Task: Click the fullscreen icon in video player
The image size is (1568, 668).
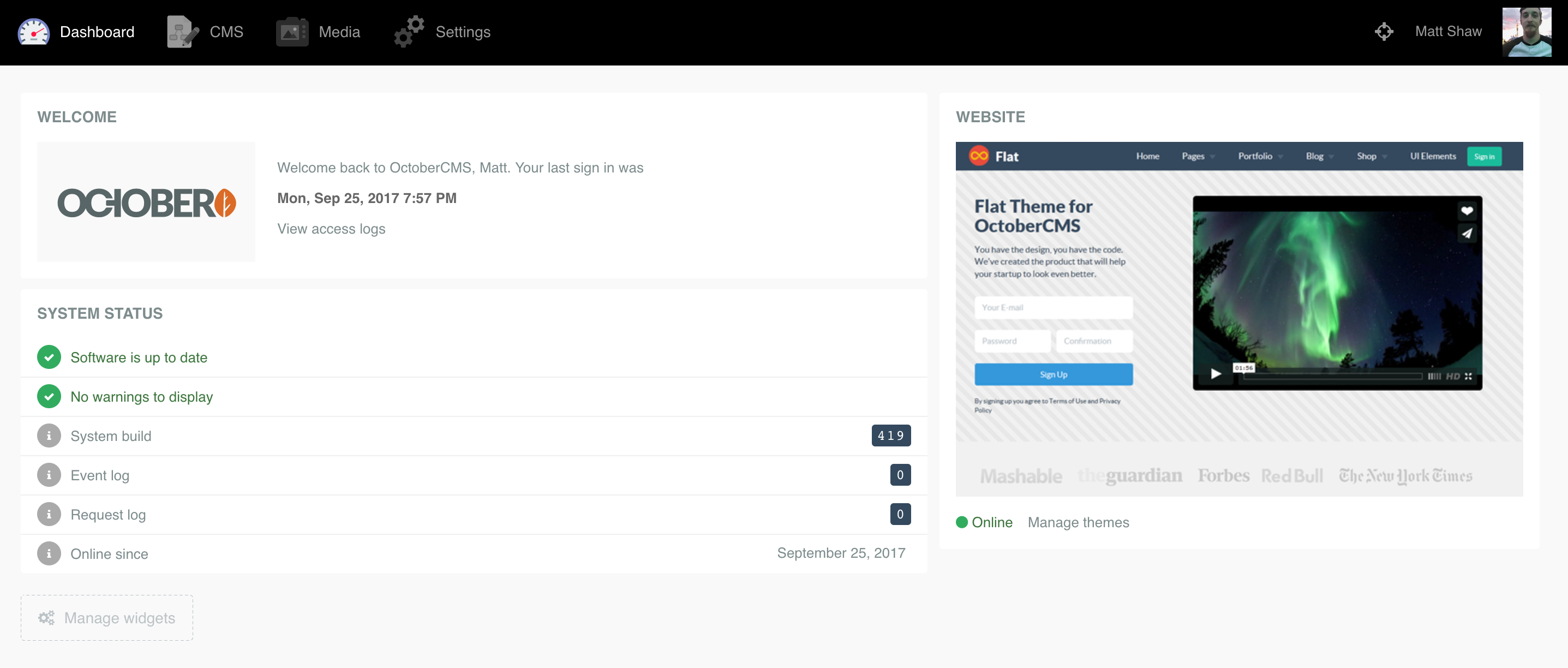Action: pos(1468,377)
